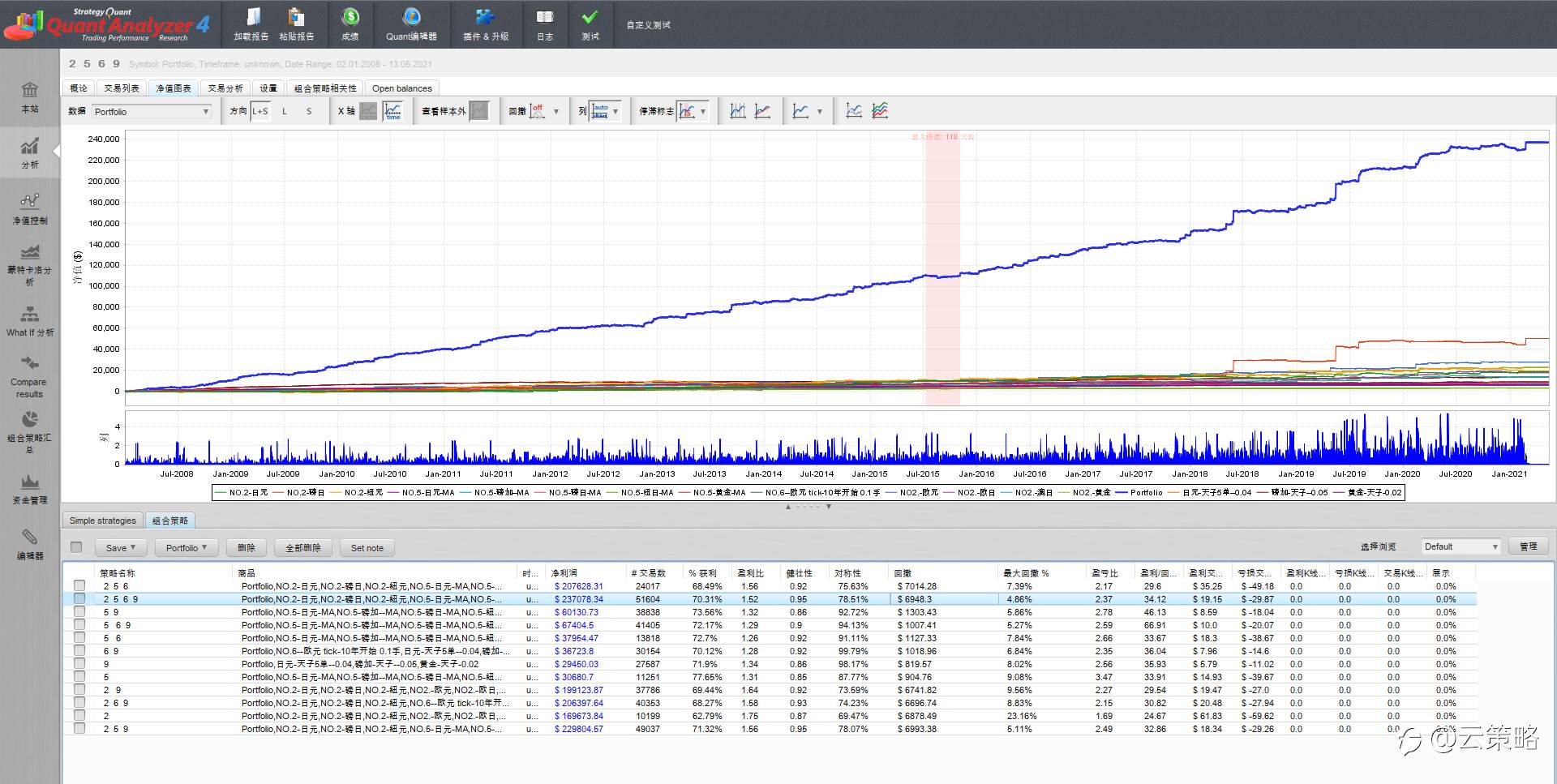Image resolution: width=1557 pixels, height=784 pixels.
Task: Select the L+S direction toggle
Action: [259, 111]
